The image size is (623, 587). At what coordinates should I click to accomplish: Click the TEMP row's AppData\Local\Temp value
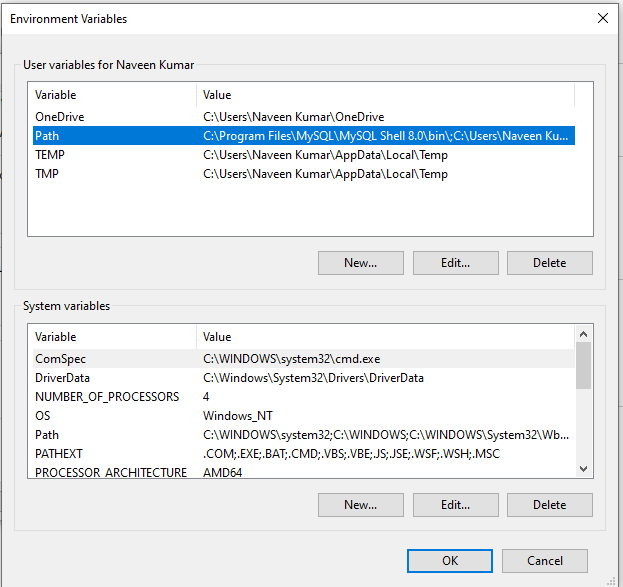point(325,155)
